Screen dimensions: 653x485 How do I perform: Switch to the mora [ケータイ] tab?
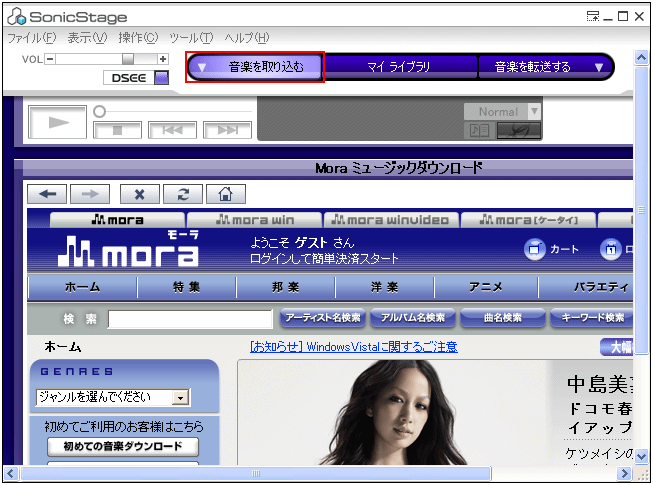(x=528, y=219)
